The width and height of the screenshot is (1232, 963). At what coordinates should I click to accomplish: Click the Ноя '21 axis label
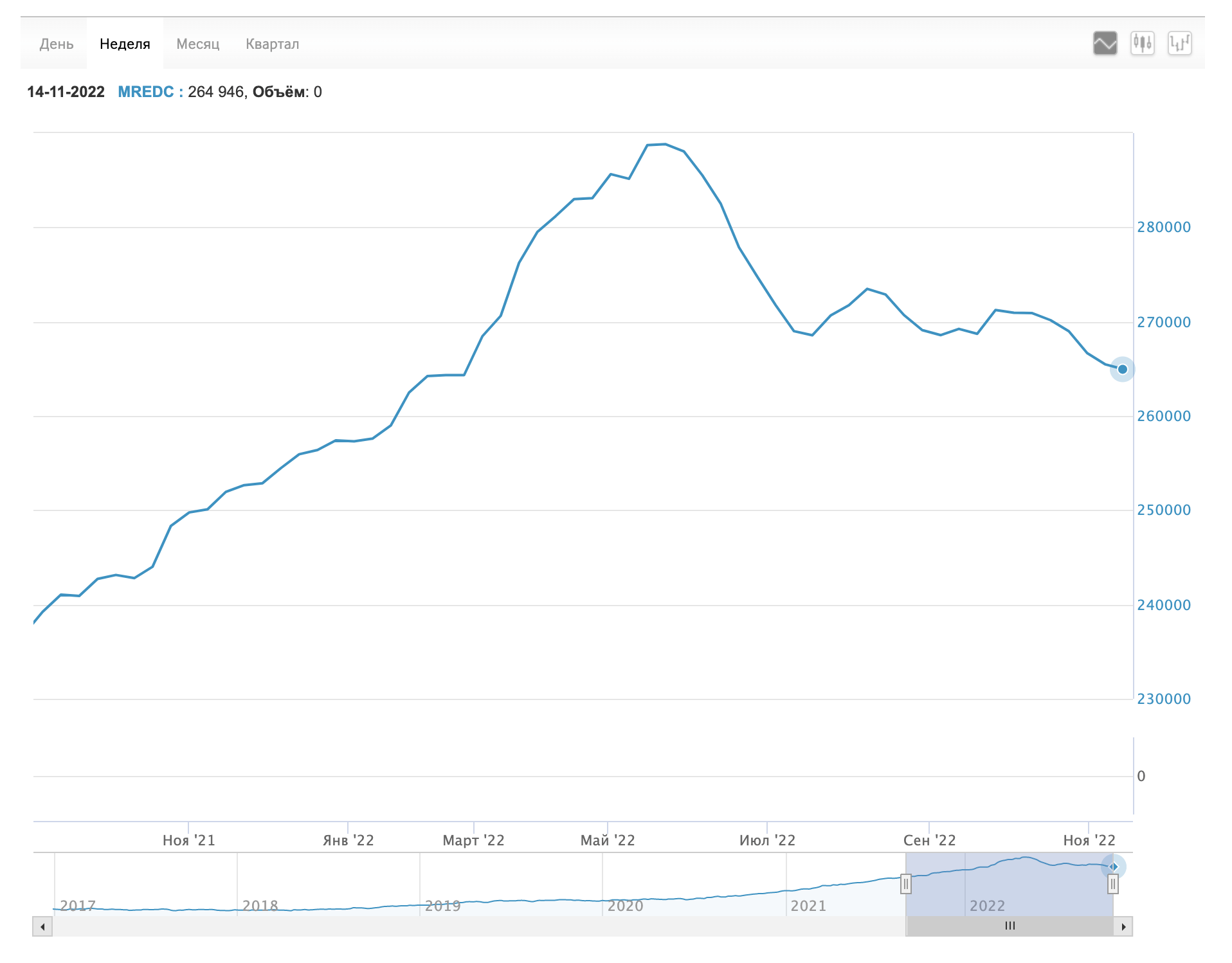pyautogui.click(x=189, y=840)
